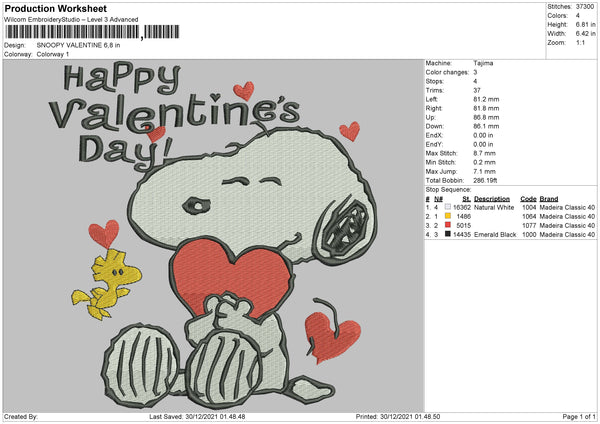Click stitch count "5015" in the stop sequence
Screen dimensions: 600x424
point(464,225)
